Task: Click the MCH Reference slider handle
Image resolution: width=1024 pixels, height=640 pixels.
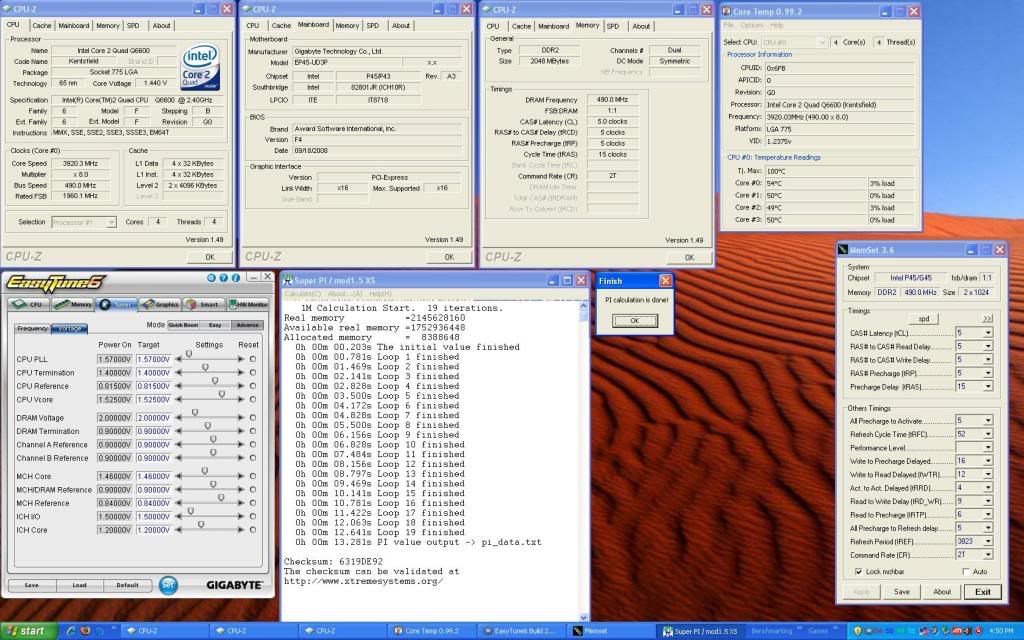Action: click(221, 498)
